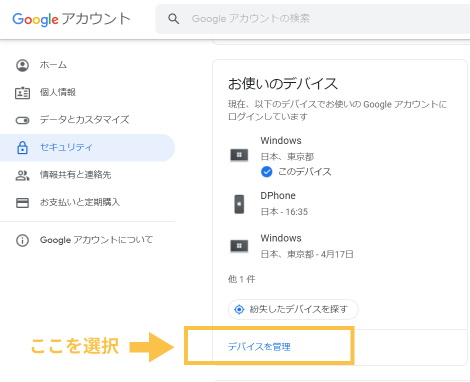Click the 他 1 件 text
The height and width of the screenshot is (382, 470).
[242, 279]
